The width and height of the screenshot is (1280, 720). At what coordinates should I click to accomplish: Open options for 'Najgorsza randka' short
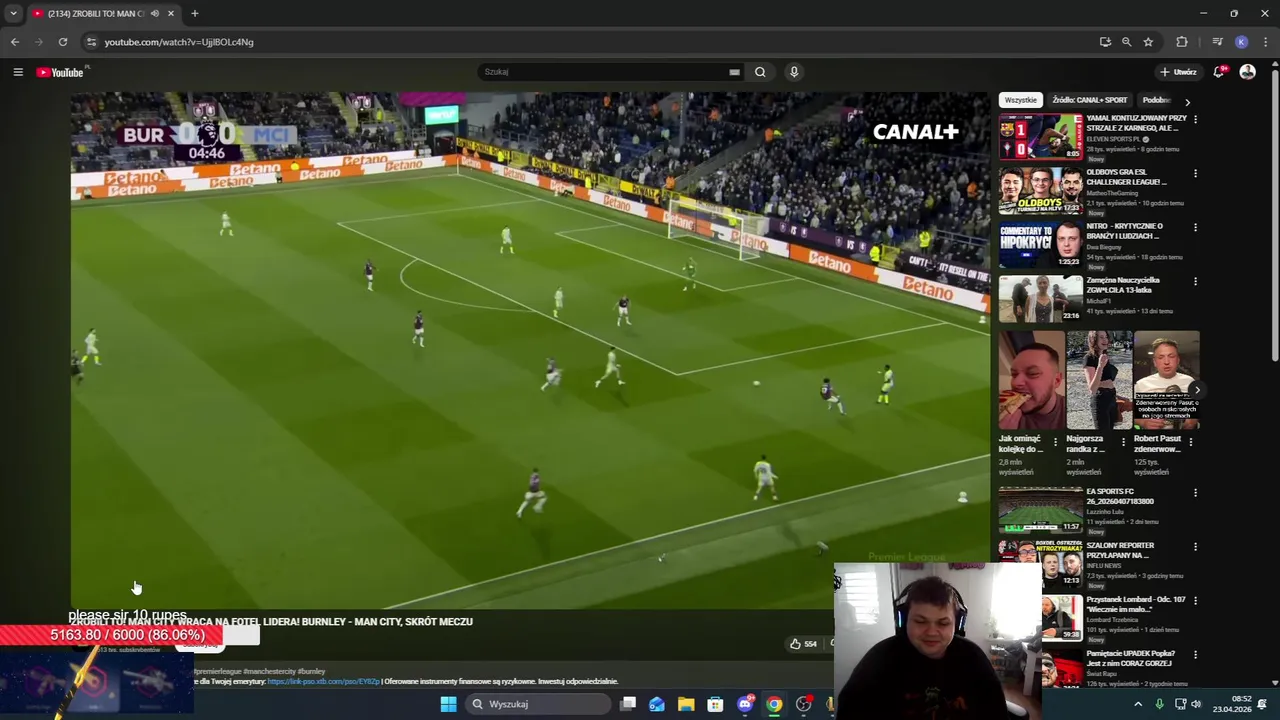click(1123, 441)
